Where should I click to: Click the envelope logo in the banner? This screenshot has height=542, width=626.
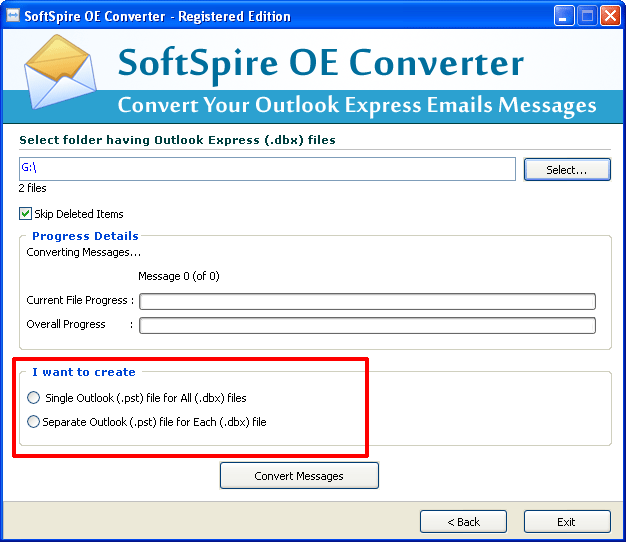(60, 72)
